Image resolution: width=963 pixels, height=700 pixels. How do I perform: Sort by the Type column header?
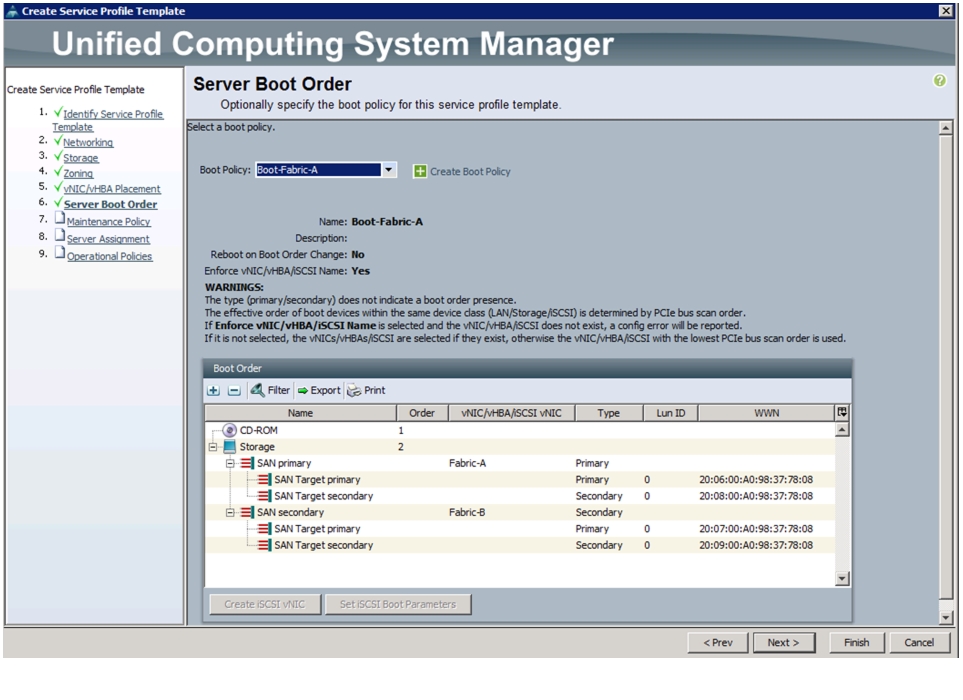pyautogui.click(x=609, y=413)
